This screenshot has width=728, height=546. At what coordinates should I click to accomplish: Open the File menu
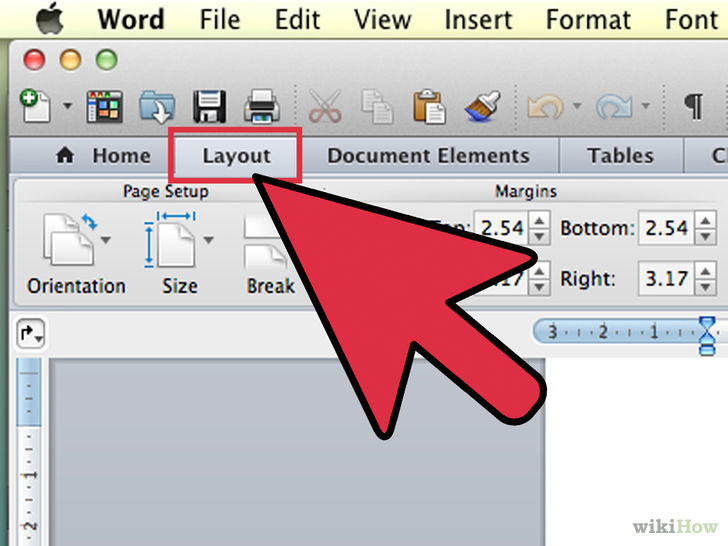(x=220, y=20)
